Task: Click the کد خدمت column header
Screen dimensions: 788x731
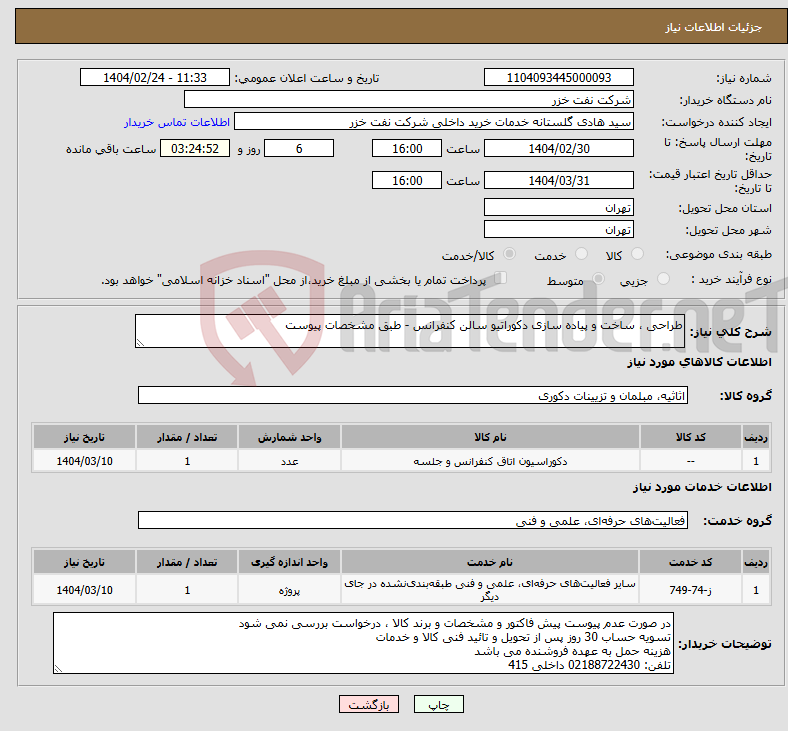Action: tap(691, 562)
